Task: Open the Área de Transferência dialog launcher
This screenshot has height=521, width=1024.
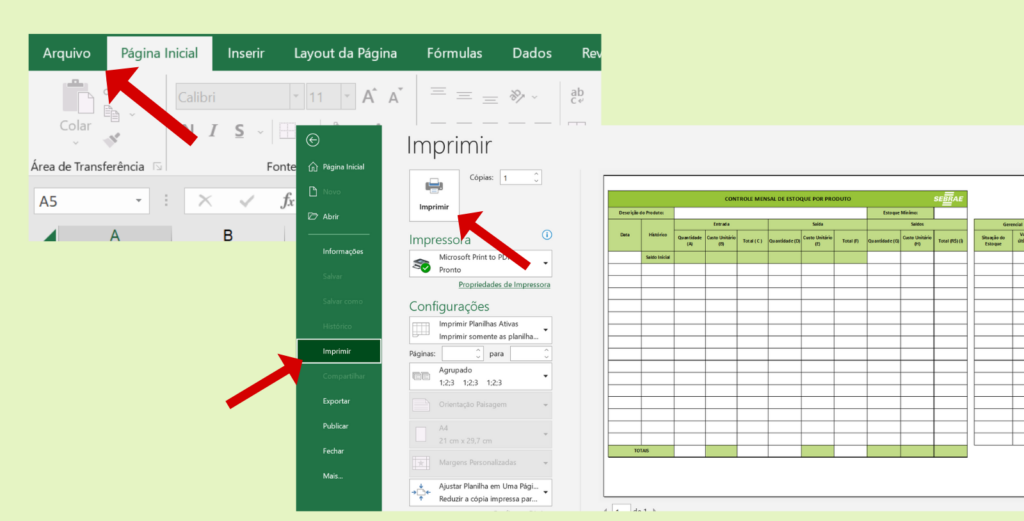Action: pyautogui.click(x=157, y=166)
